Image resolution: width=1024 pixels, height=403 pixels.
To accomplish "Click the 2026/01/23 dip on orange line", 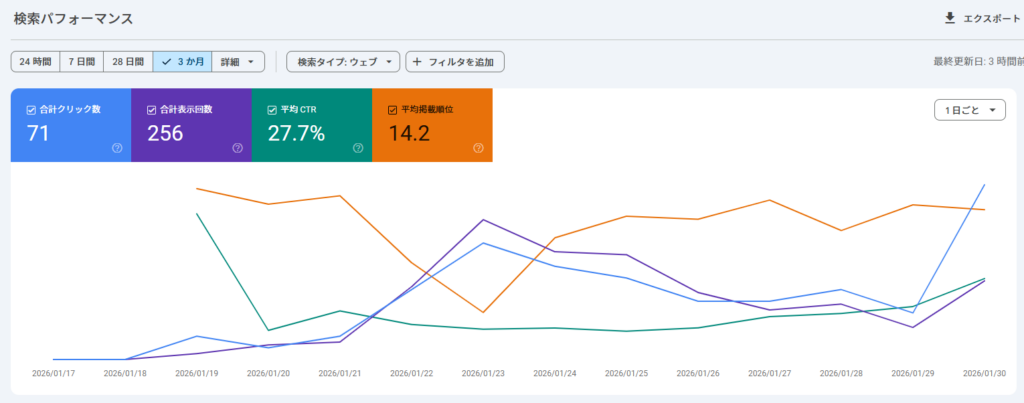I will pos(485,312).
